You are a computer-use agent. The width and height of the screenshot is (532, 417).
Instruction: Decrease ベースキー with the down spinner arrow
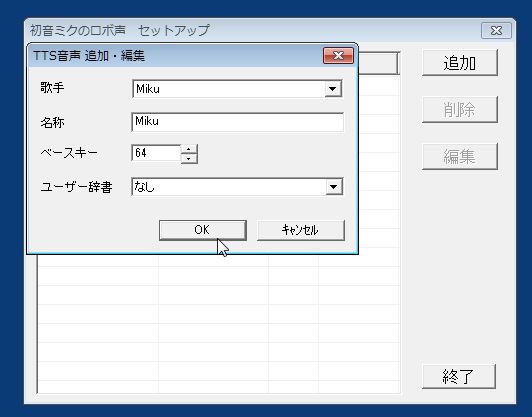(189, 158)
